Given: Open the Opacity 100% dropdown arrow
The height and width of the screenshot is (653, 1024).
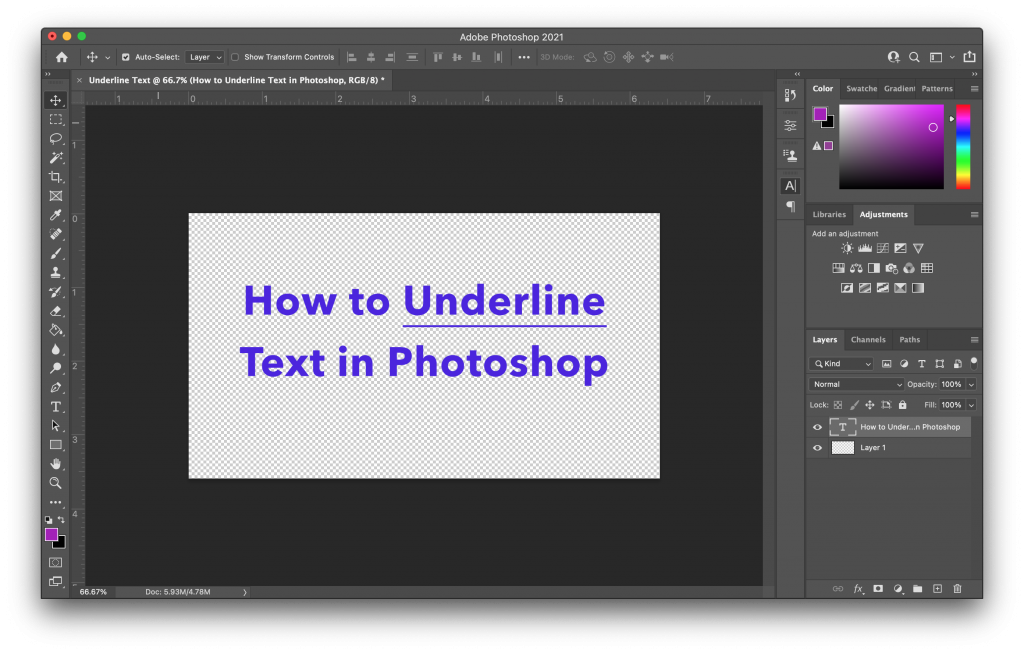Looking at the screenshot, I should tap(971, 385).
